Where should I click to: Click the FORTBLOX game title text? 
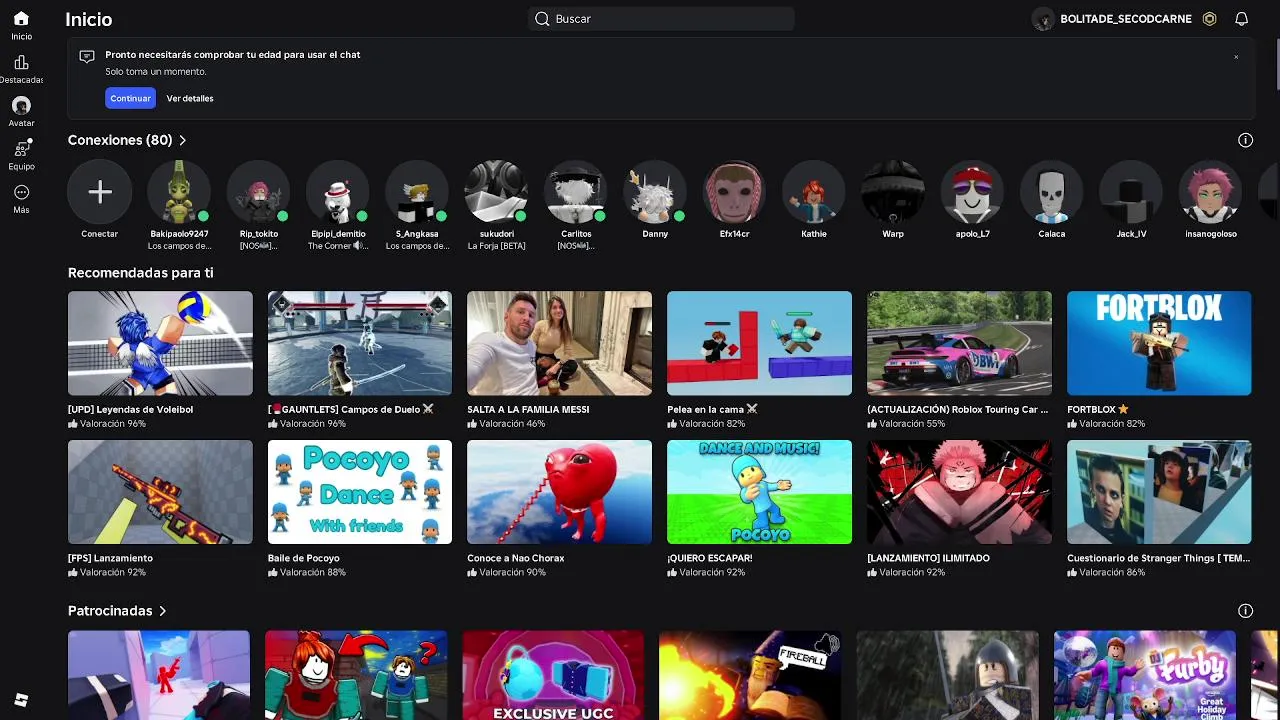[1091, 410]
